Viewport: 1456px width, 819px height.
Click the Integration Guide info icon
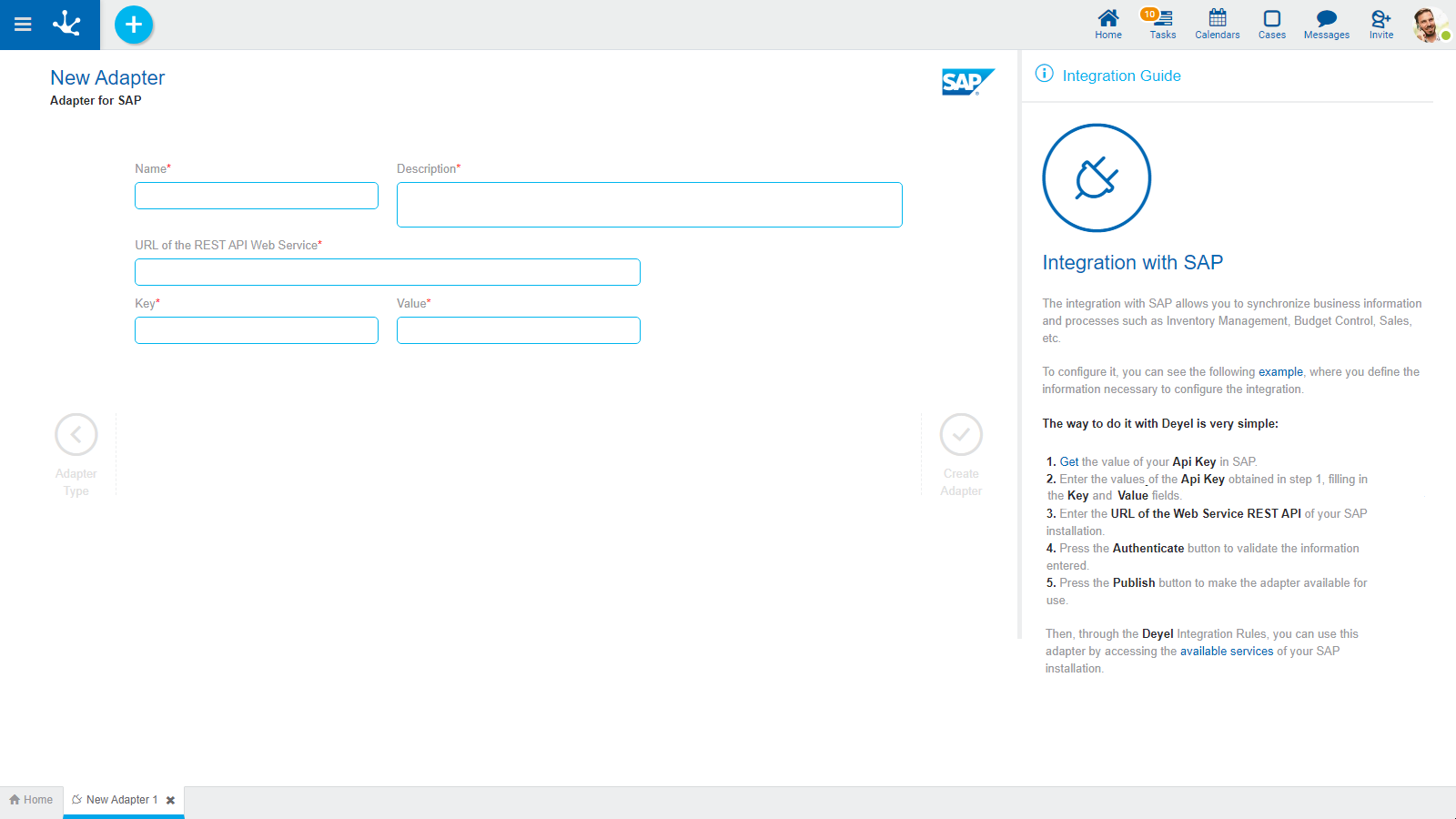(1044, 75)
